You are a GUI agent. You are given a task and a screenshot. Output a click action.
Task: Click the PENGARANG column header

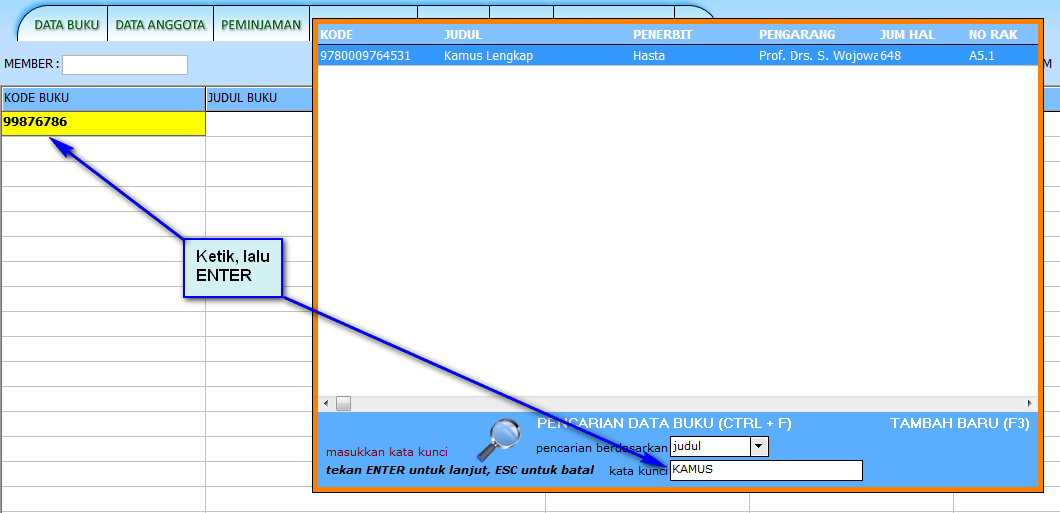coord(797,35)
